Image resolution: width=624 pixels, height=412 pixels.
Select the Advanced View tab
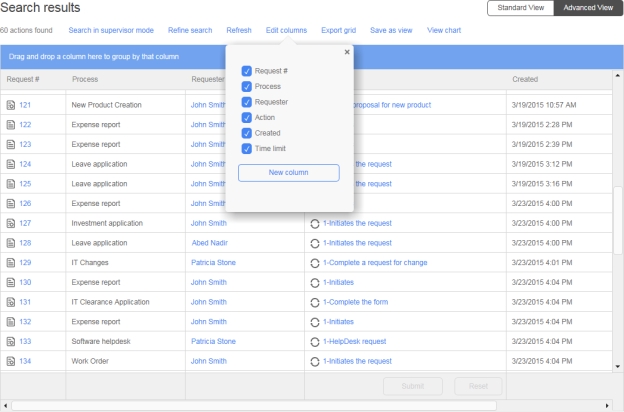tap(586, 8)
